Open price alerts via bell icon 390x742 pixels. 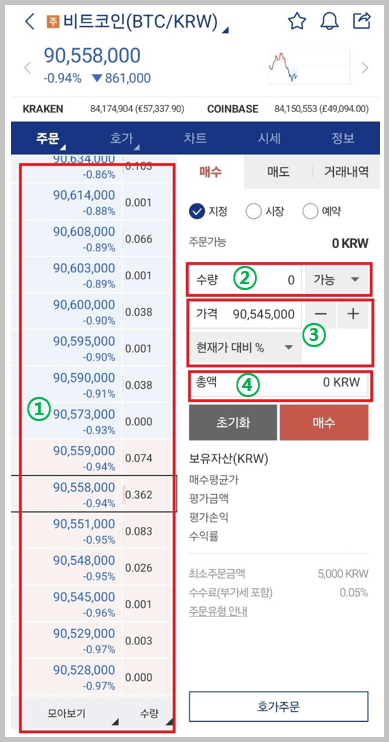click(330, 21)
